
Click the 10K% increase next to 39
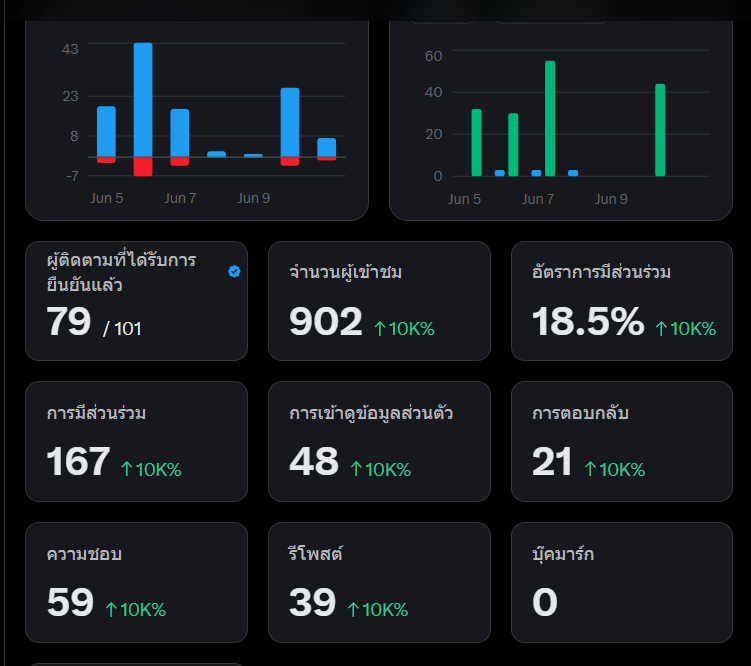tap(378, 610)
